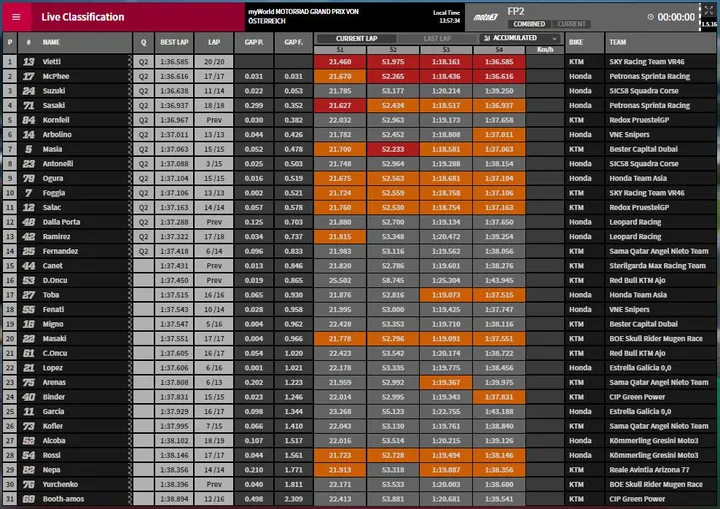Toggle fullscreen expand icon
This screenshot has height=509, width=720.
(x=709, y=10)
